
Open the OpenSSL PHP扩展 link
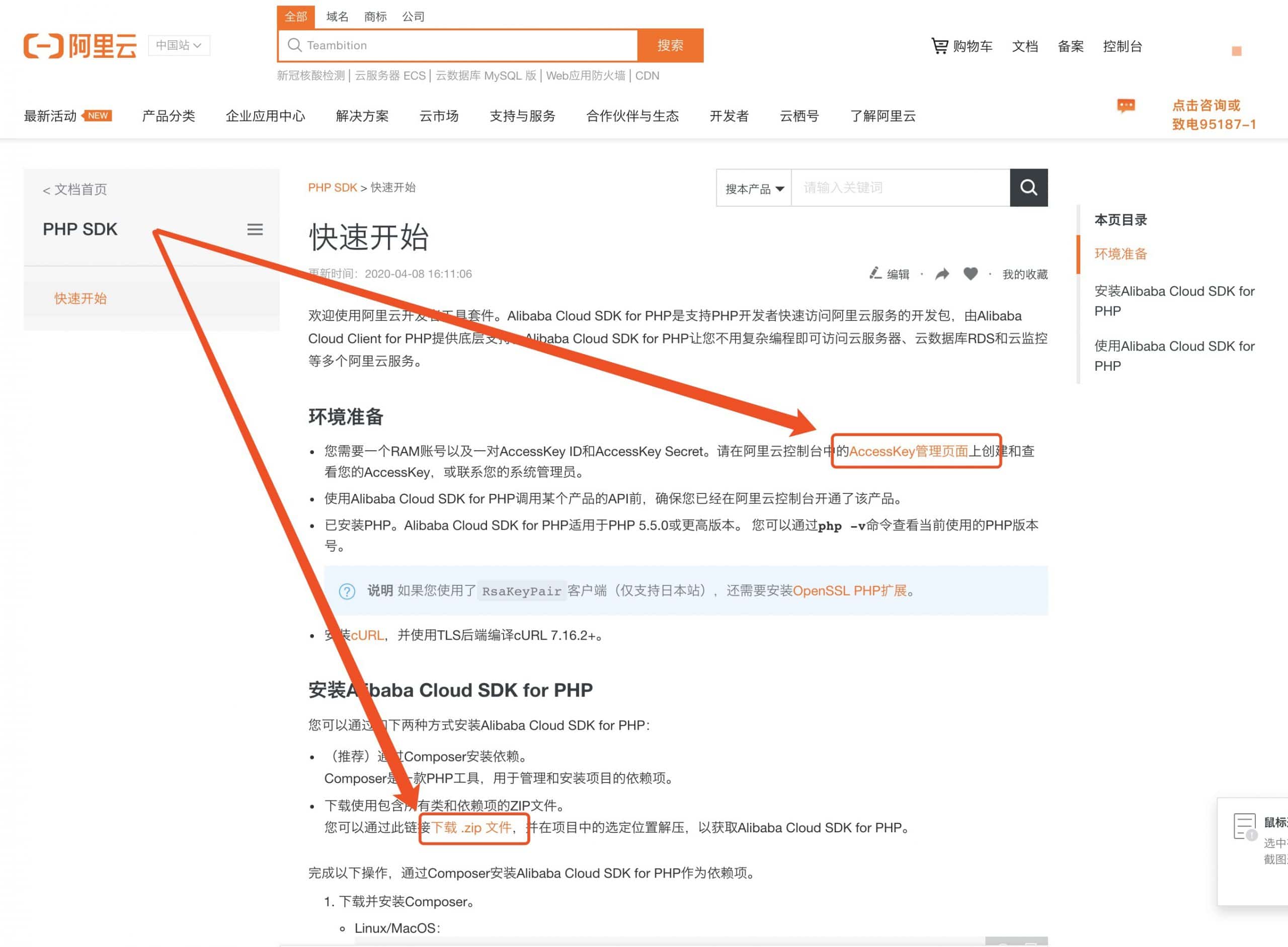[849, 590]
